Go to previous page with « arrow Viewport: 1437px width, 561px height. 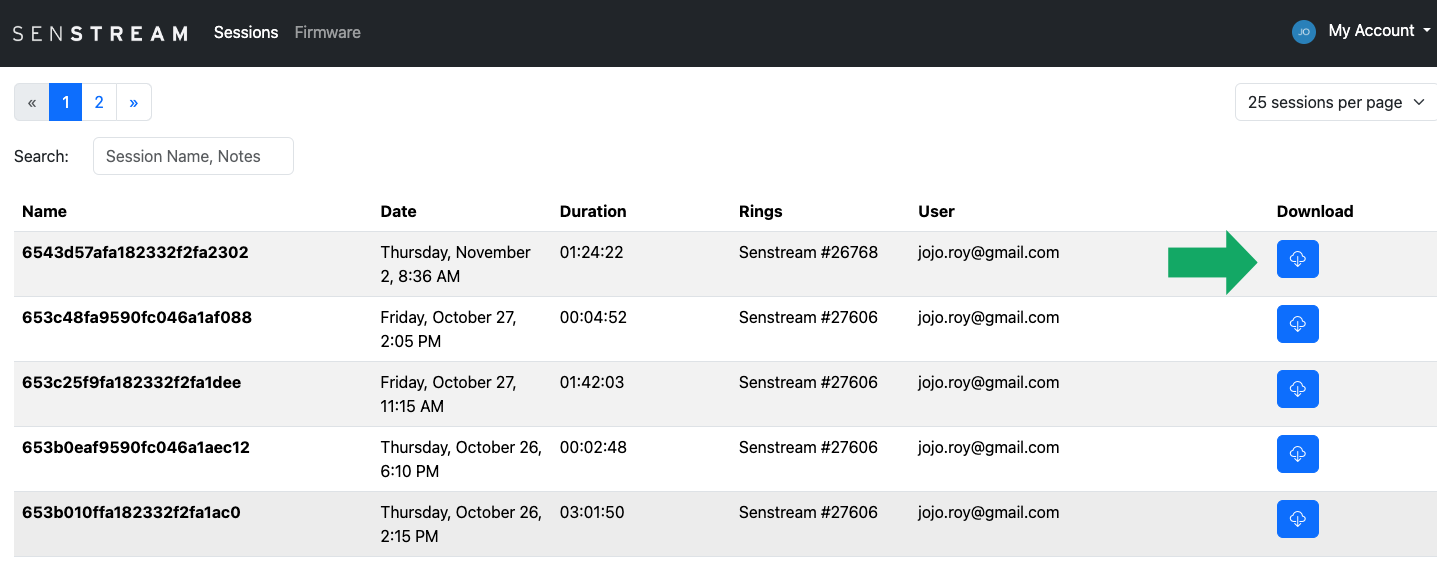tap(32, 102)
